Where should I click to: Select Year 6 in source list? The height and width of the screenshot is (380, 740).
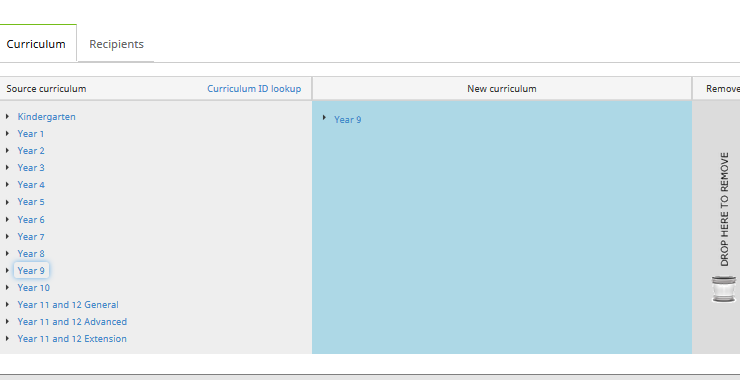point(31,220)
